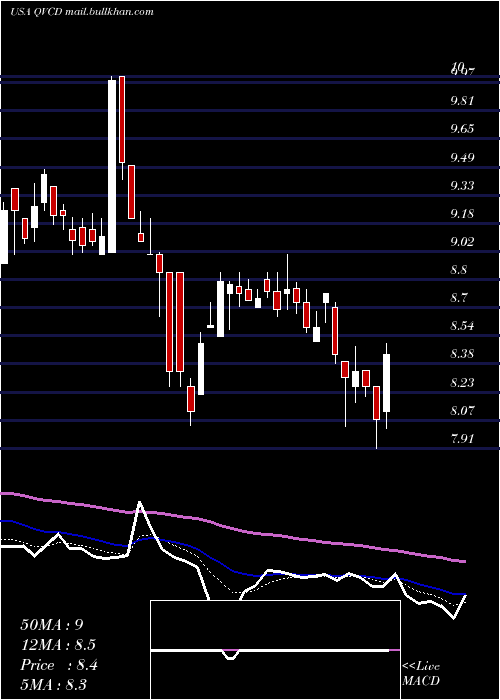Click the '50MA : 9' indicator text

(52, 625)
